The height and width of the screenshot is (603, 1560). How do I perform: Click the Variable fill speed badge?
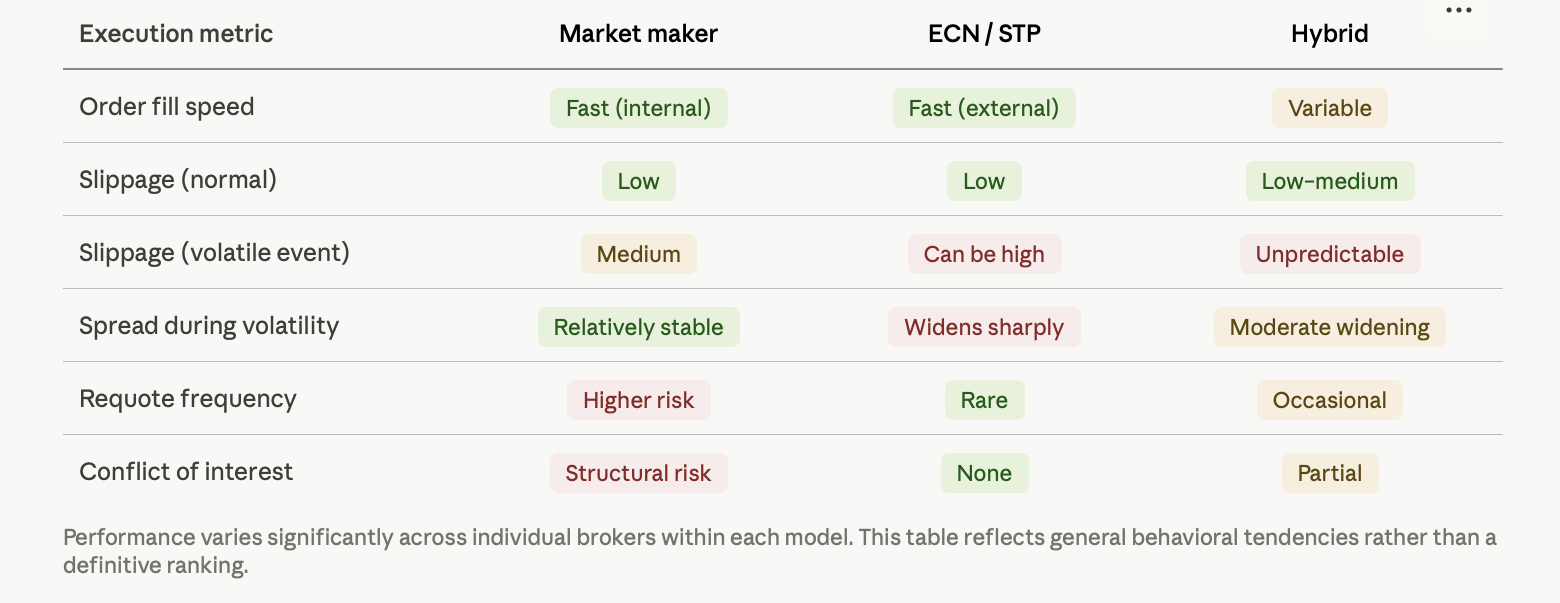click(1329, 108)
